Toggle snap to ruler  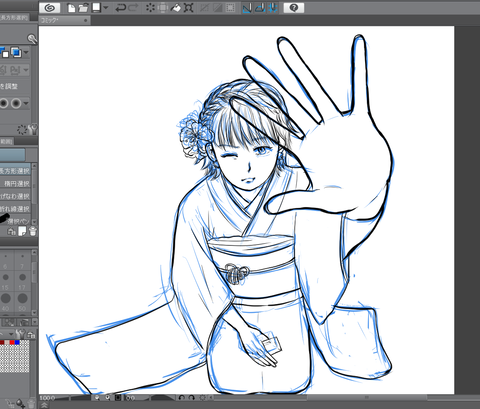(x=247, y=8)
